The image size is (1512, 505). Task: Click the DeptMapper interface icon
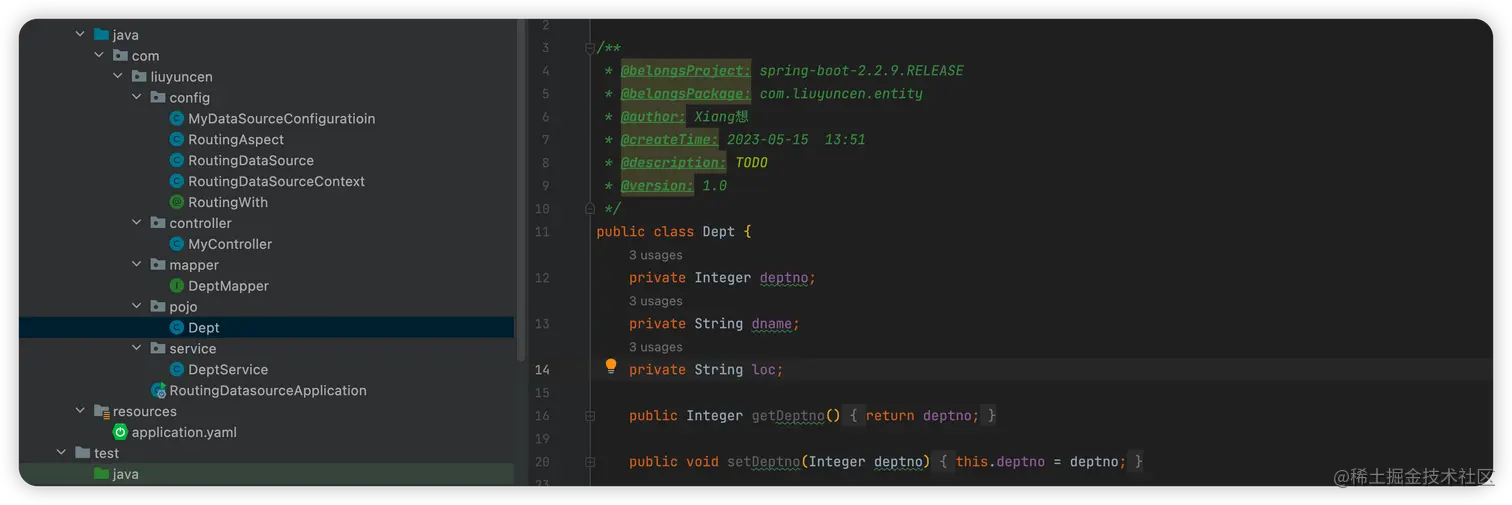point(177,286)
